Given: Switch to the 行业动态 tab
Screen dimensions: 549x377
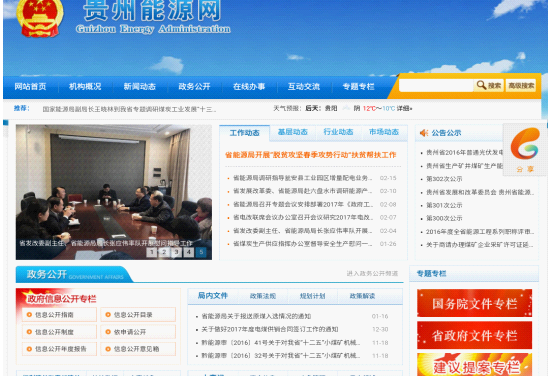Looking at the screenshot, I should (x=338, y=132).
